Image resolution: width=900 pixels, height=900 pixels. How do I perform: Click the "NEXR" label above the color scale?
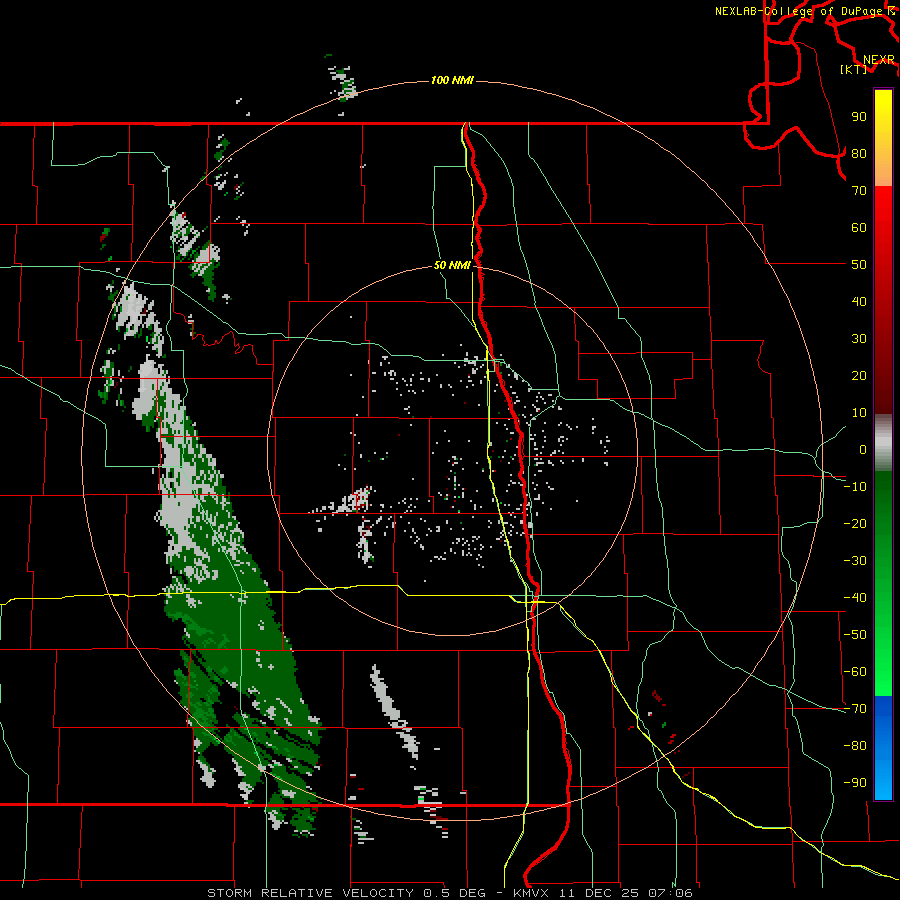point(879,60)
